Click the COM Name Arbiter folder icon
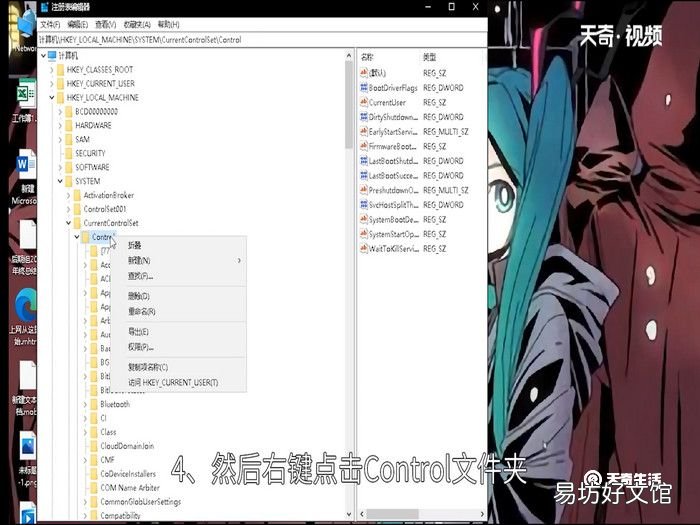Viewport: 700px width, 525px height. pos(94,488)
